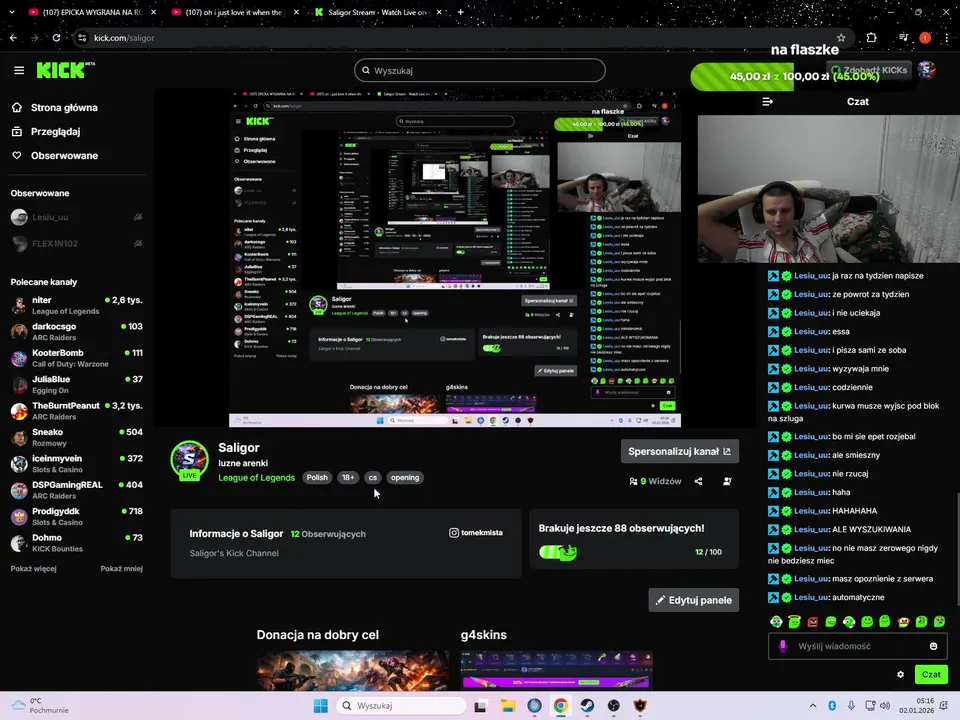Click Spersonalizuj kanał button
This screenshot has height=720, width=960.
[680, 451]
